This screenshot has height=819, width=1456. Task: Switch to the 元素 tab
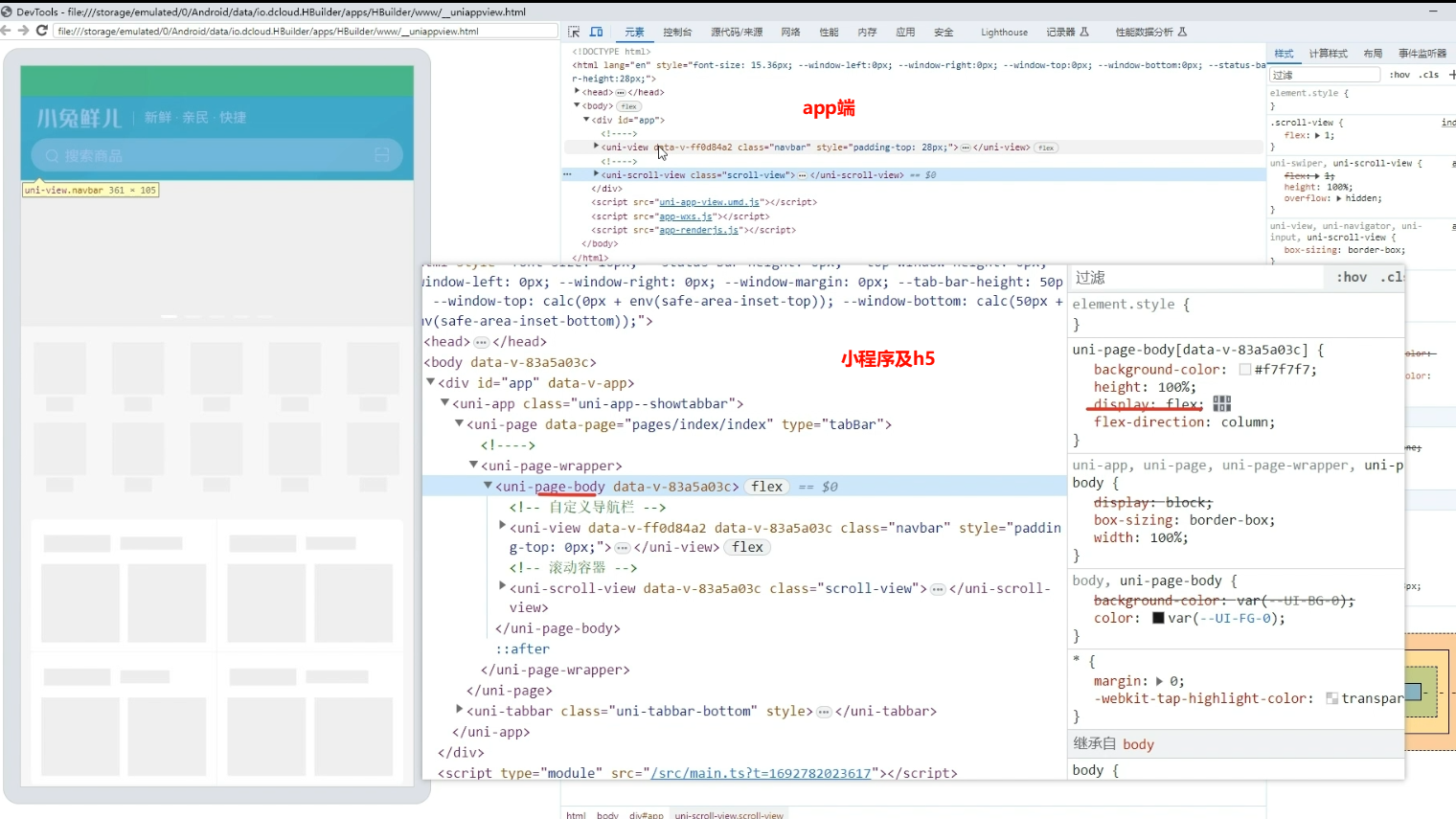634,33
